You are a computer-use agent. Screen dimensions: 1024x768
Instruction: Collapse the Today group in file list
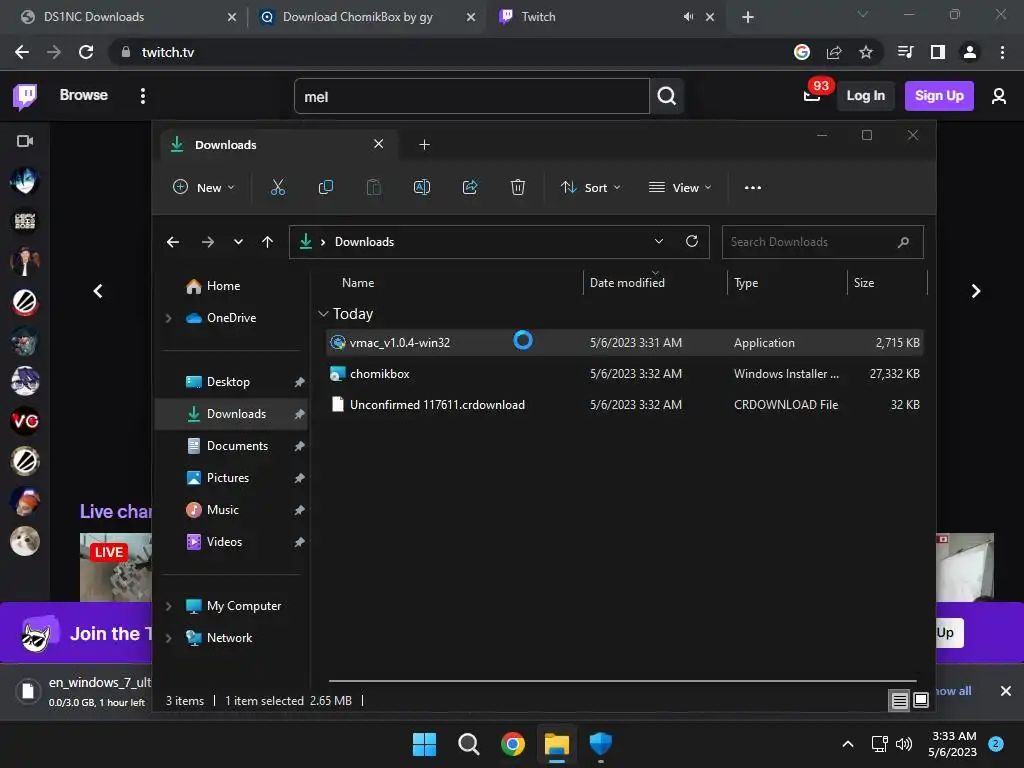tap(323, 314)
